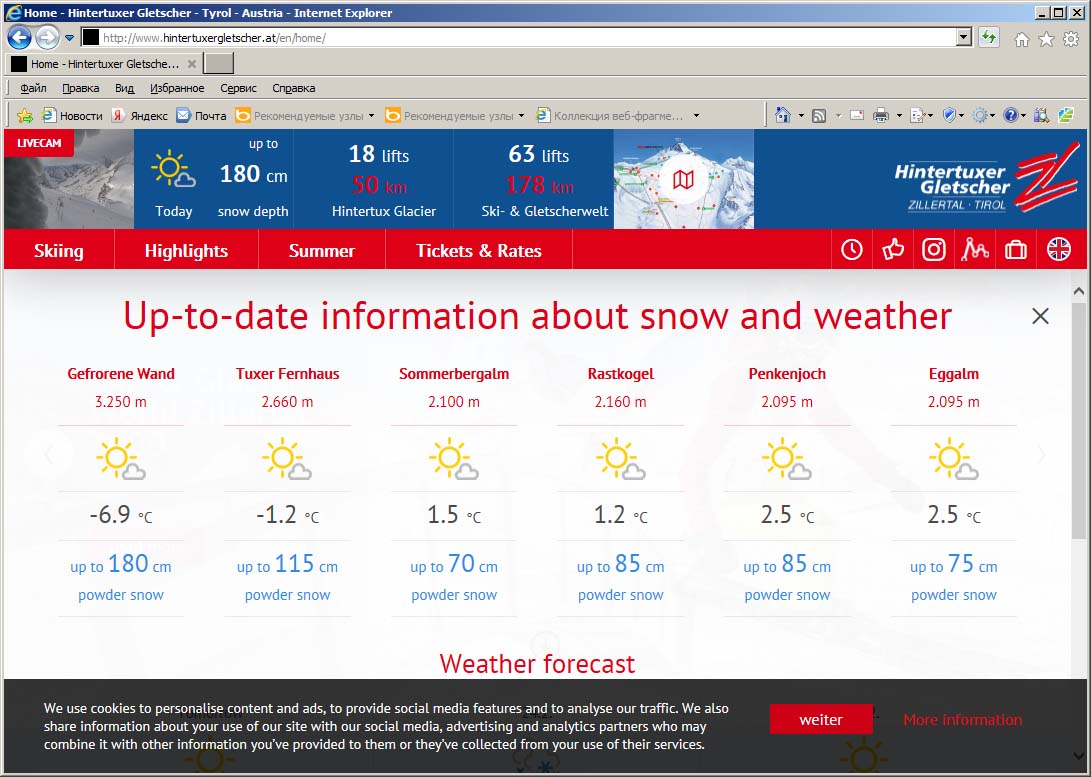Click the Research books icon in command bar
The height and width of the screenshot is (777, 1091).
coord(1042,115)
